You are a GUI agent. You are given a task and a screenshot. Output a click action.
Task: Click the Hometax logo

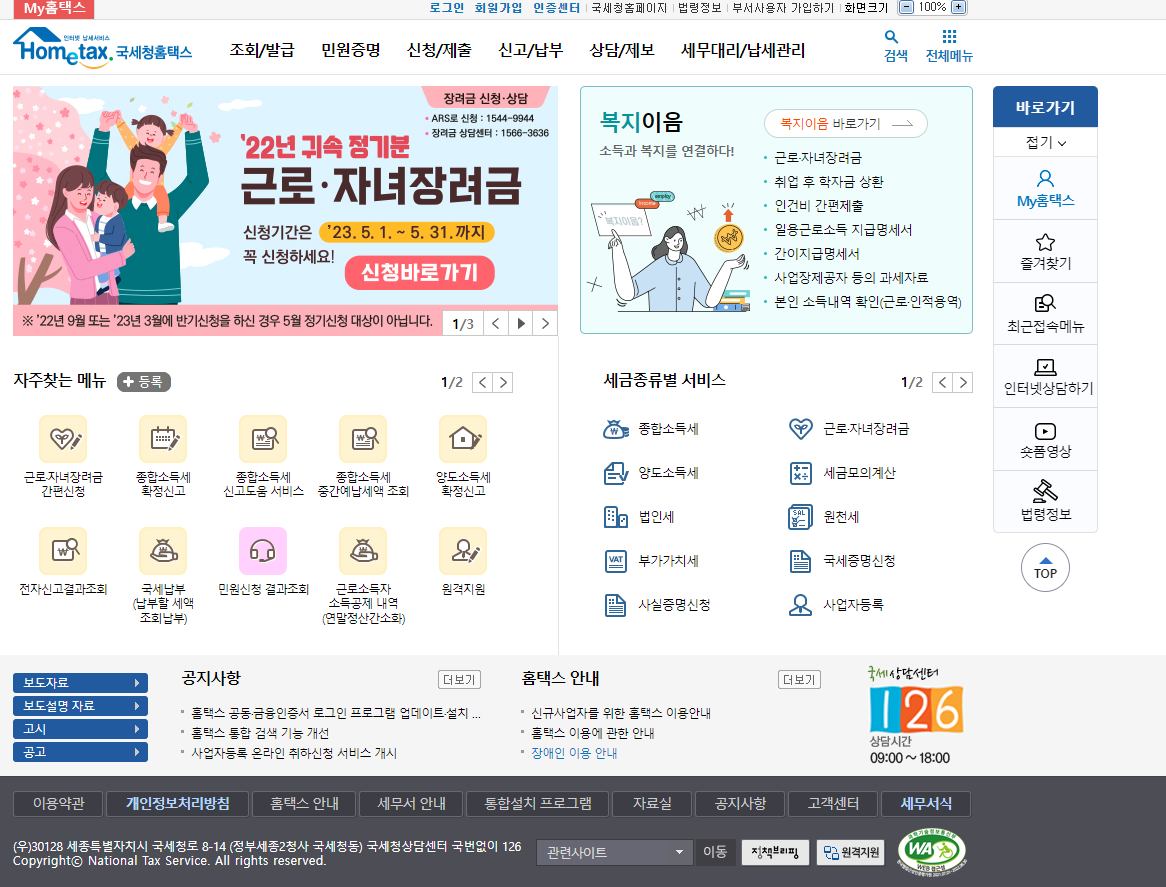click(103, 47)
